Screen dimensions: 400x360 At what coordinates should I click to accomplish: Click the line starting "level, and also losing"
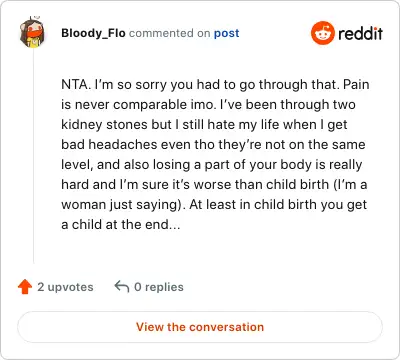(212, 165)
